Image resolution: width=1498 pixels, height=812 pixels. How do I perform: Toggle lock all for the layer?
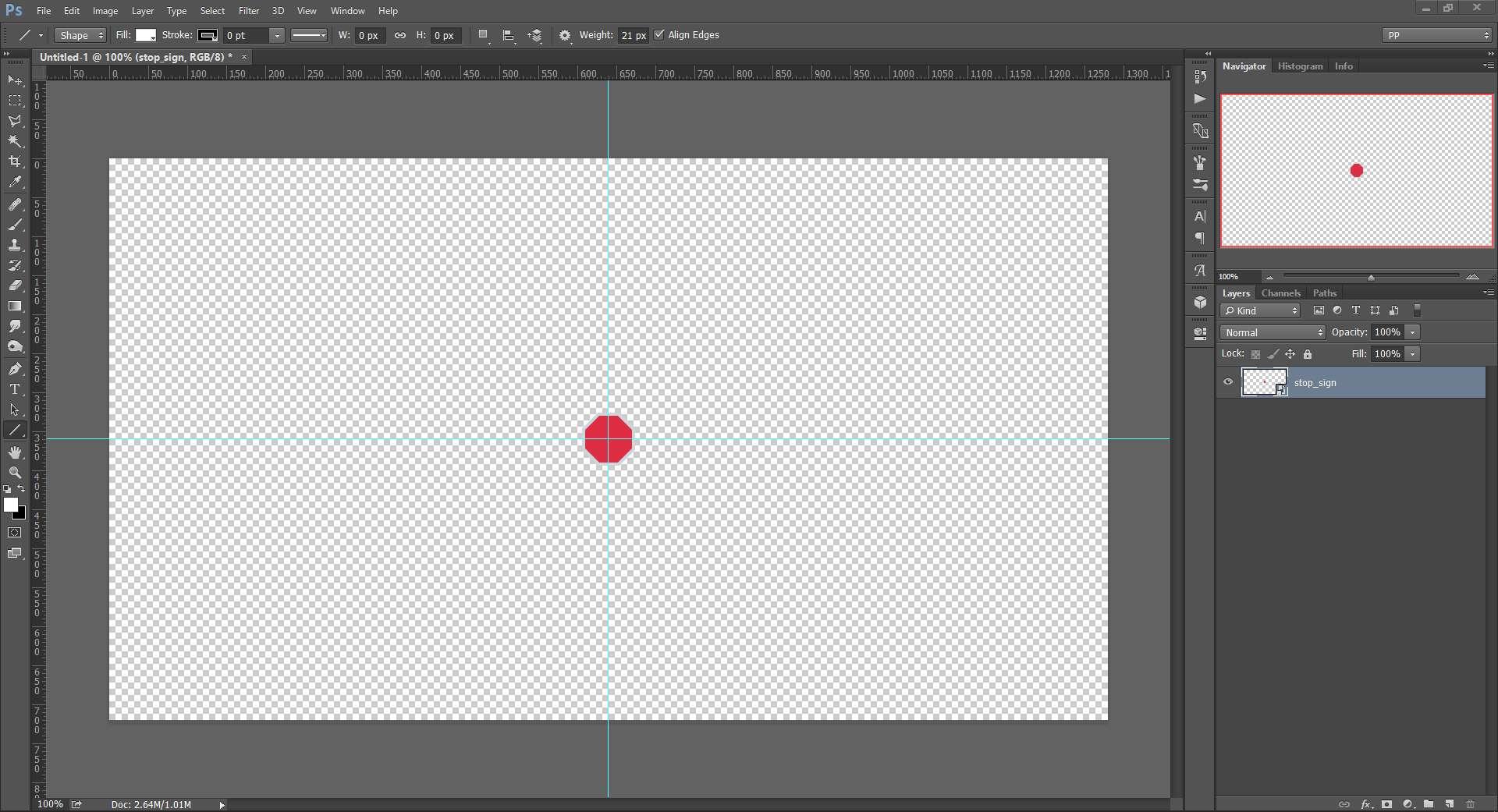[x=1308, y=354]
